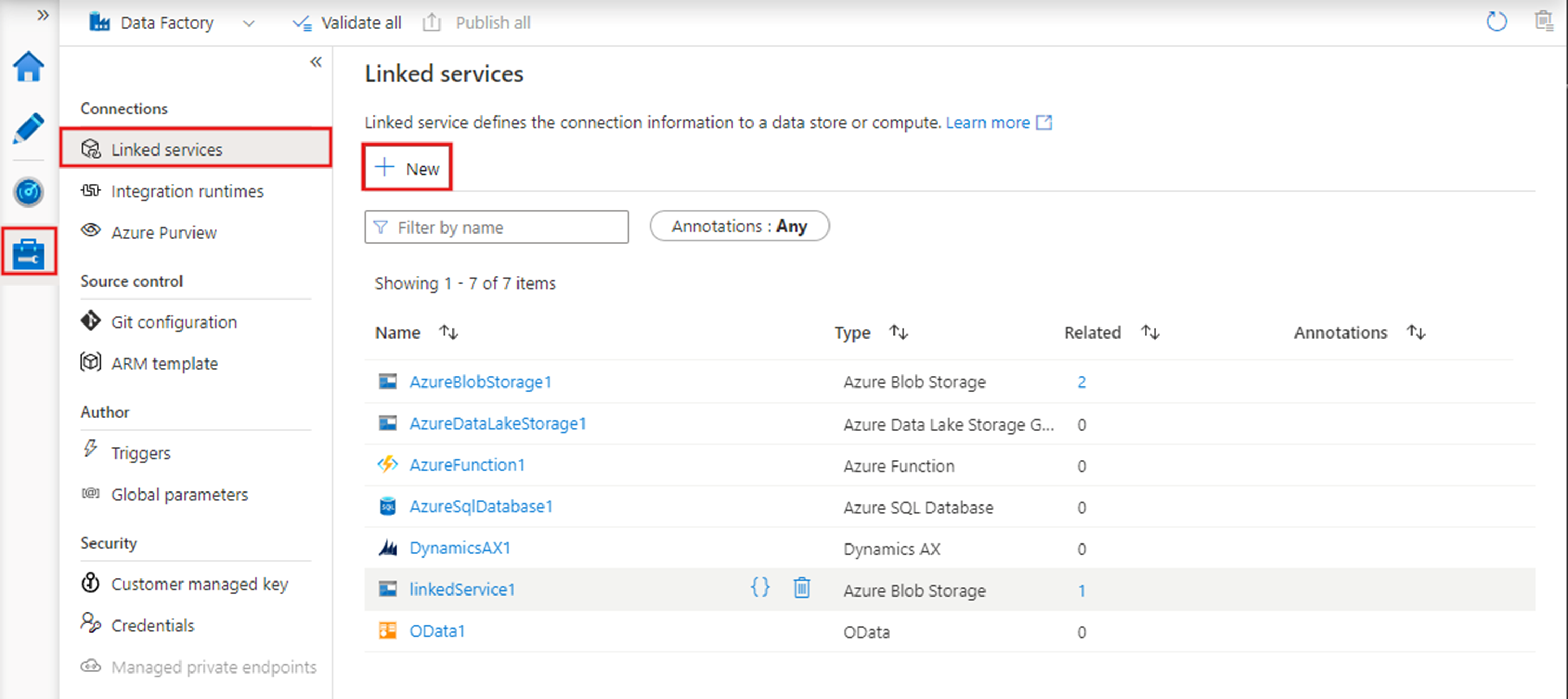Click the Filter by name field
The image size is (1568, 699).
pos(497,227)
